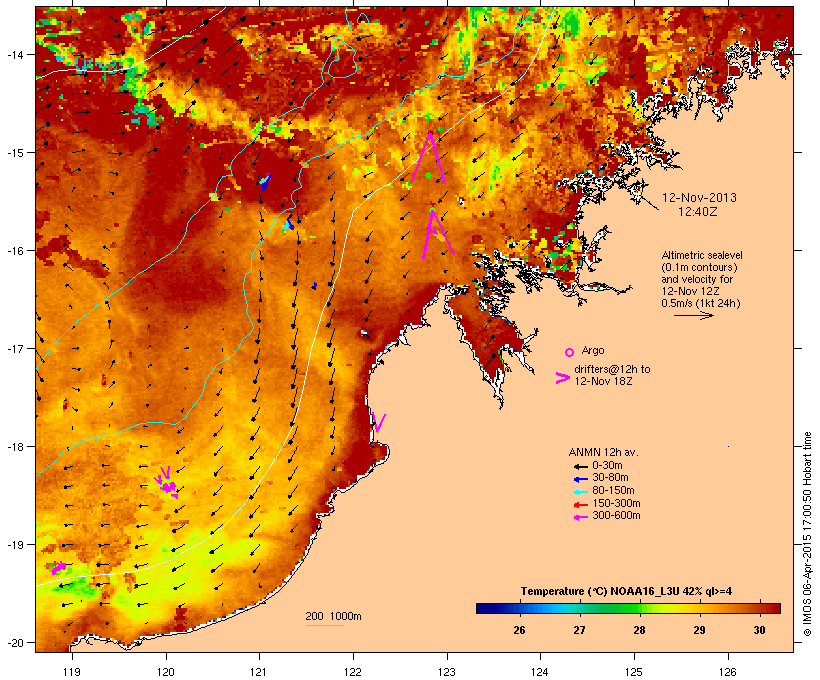Click the cyan 200m isobath legend line
Screen dimensions: 820x680
coord(324,625)
